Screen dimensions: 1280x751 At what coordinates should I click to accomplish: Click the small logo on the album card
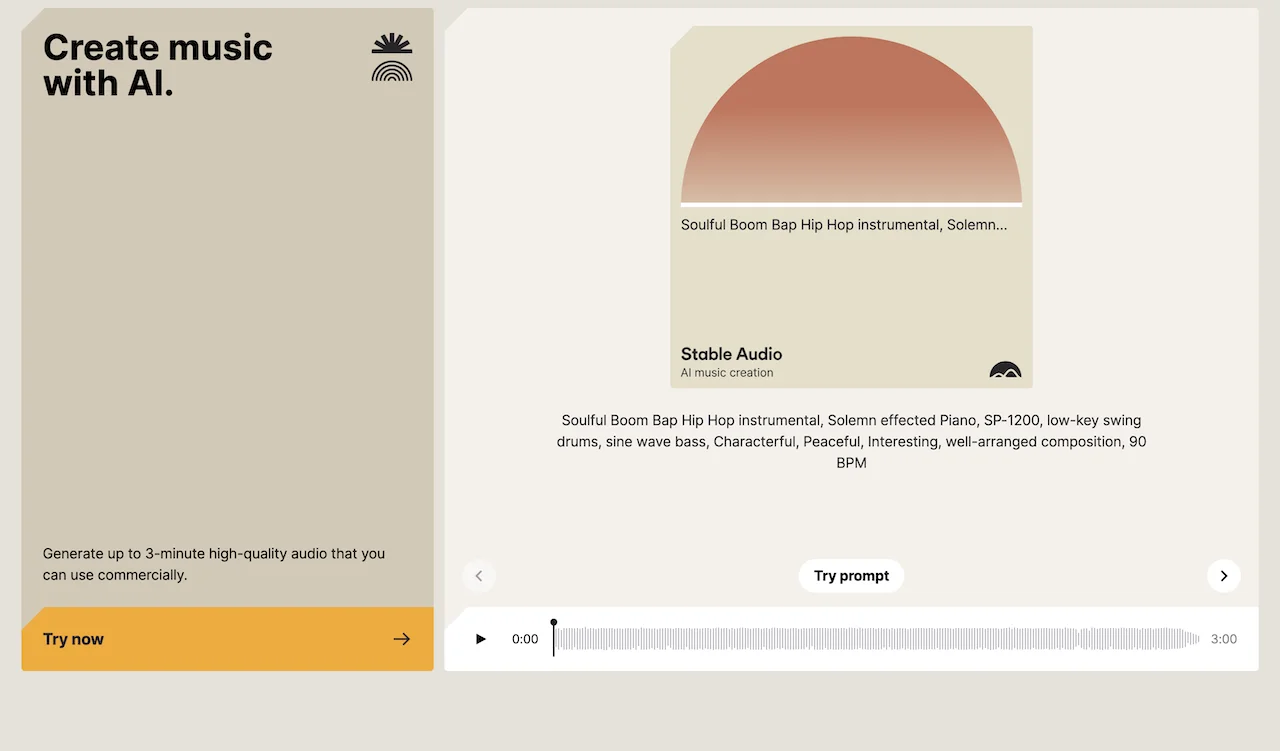click(1005, 371)
